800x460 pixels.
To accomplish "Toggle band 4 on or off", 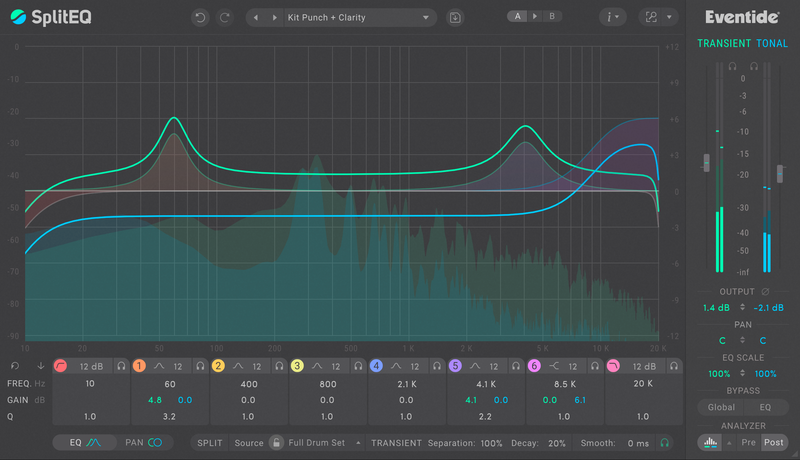I will point(376,366).
